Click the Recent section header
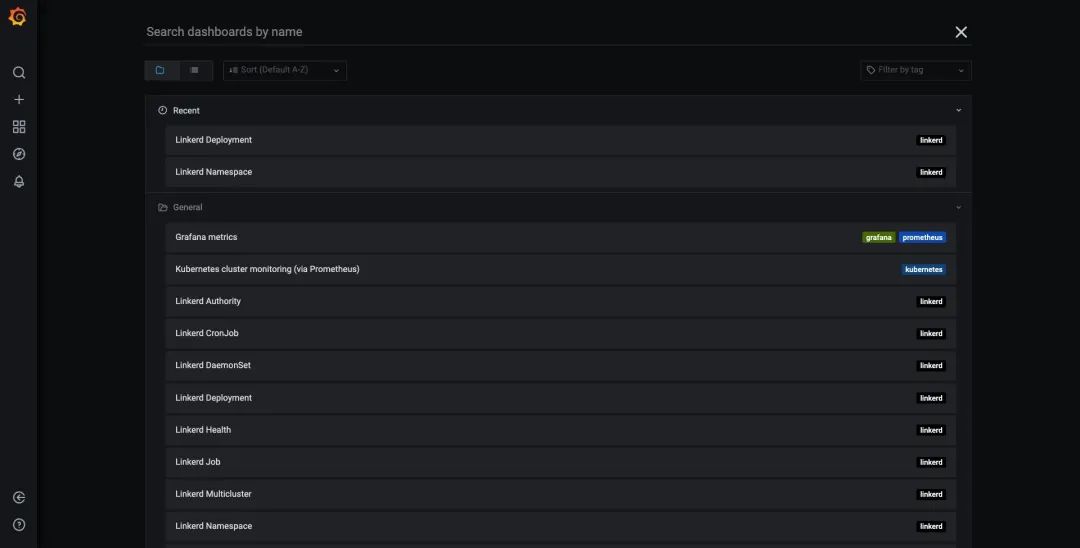The image size is (1080, 548). [559, 110]
